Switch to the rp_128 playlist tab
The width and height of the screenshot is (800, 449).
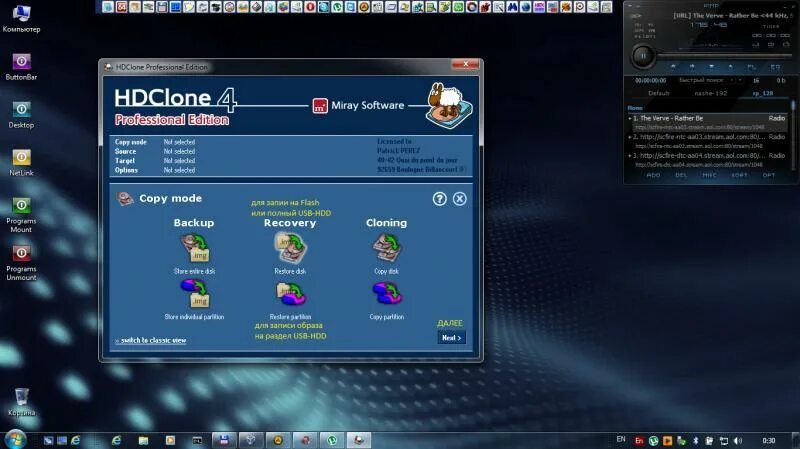point(763,93)
